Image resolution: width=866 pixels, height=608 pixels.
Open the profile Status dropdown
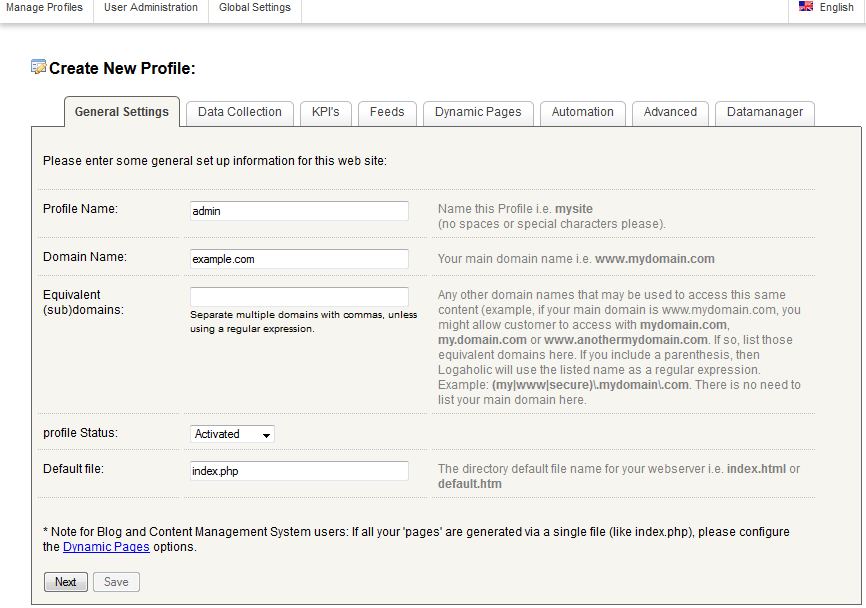point(232,434)
